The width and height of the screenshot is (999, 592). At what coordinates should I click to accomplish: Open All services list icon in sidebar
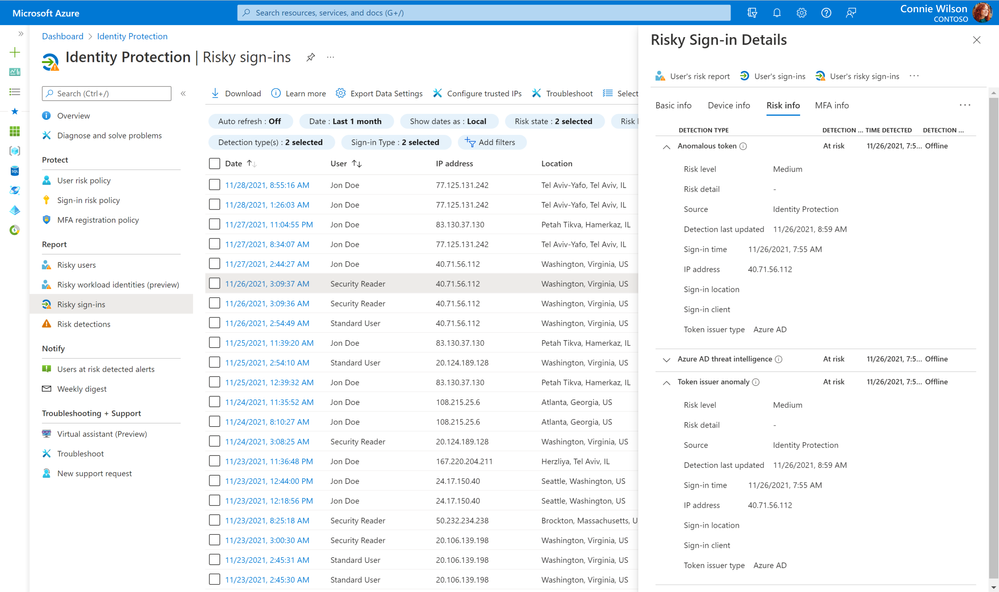pyautogui.click(x=15, y=92)
